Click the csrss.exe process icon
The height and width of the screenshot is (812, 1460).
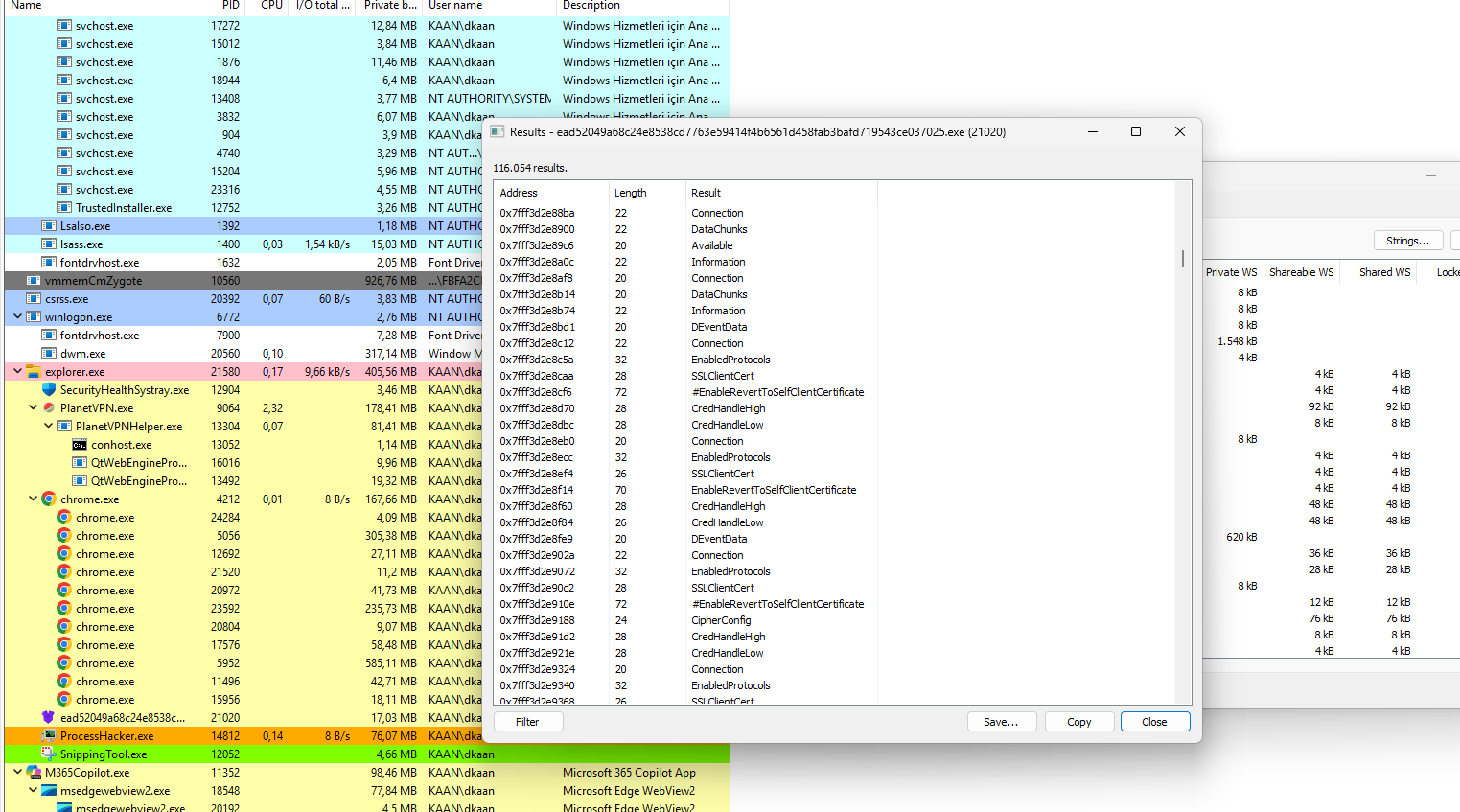(x=34, y=299)
